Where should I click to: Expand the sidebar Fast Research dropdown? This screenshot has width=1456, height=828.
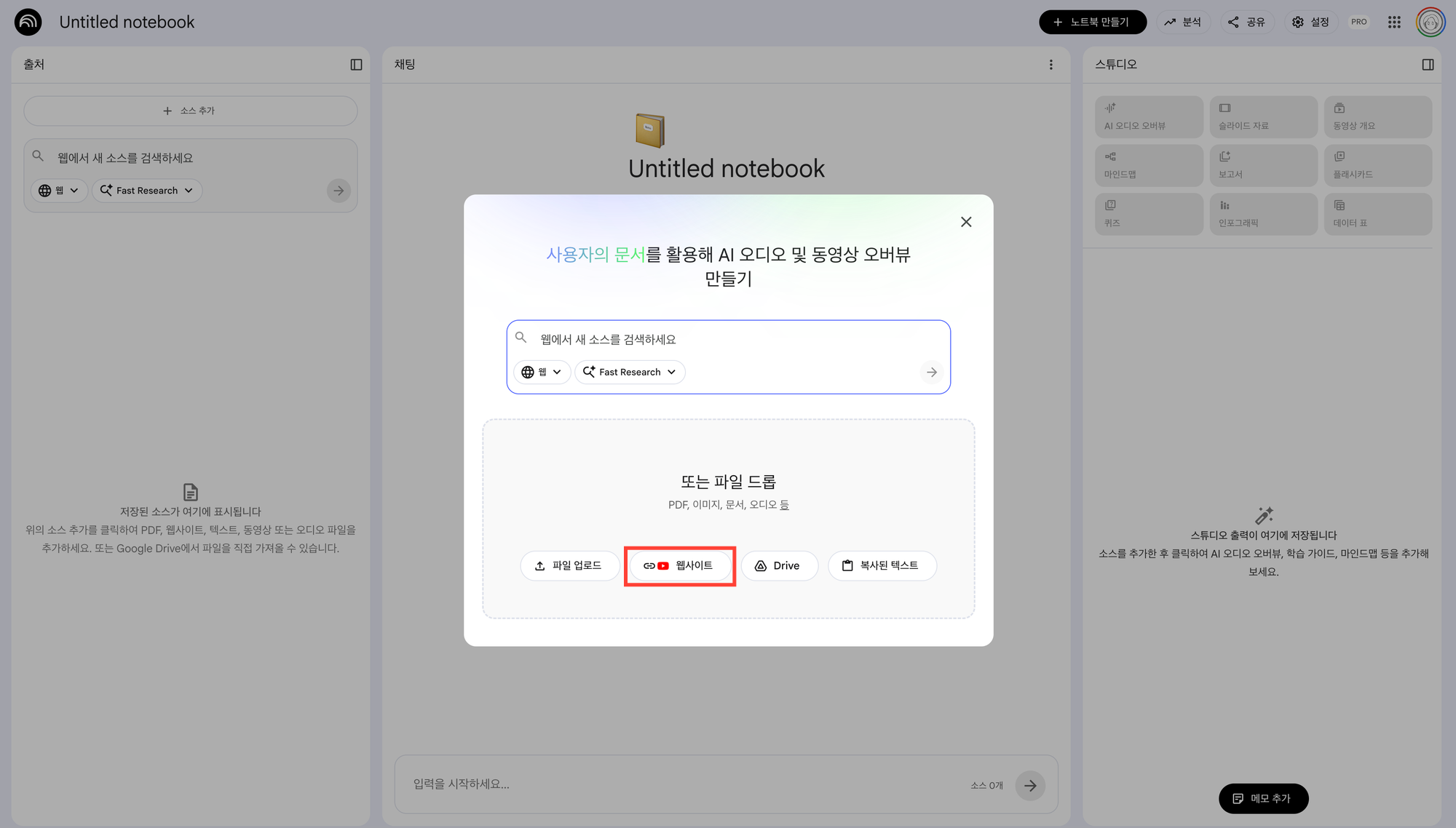click(147, 191)
